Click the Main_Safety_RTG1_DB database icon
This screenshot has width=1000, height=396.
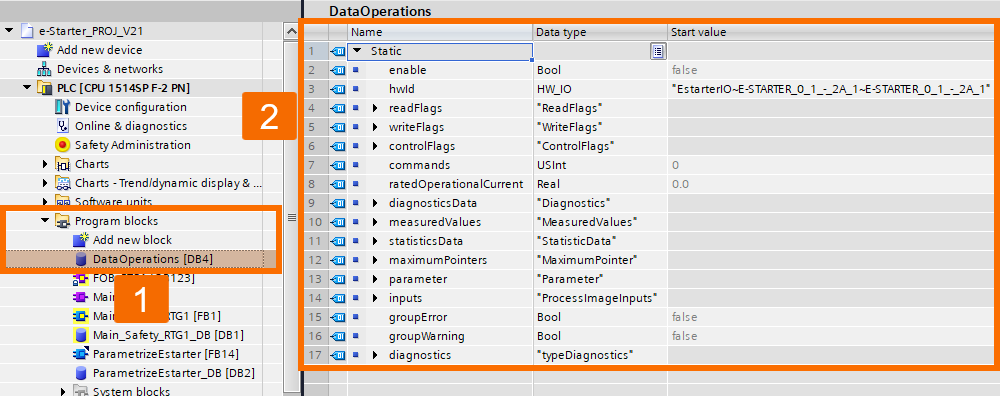click(81, 335)
